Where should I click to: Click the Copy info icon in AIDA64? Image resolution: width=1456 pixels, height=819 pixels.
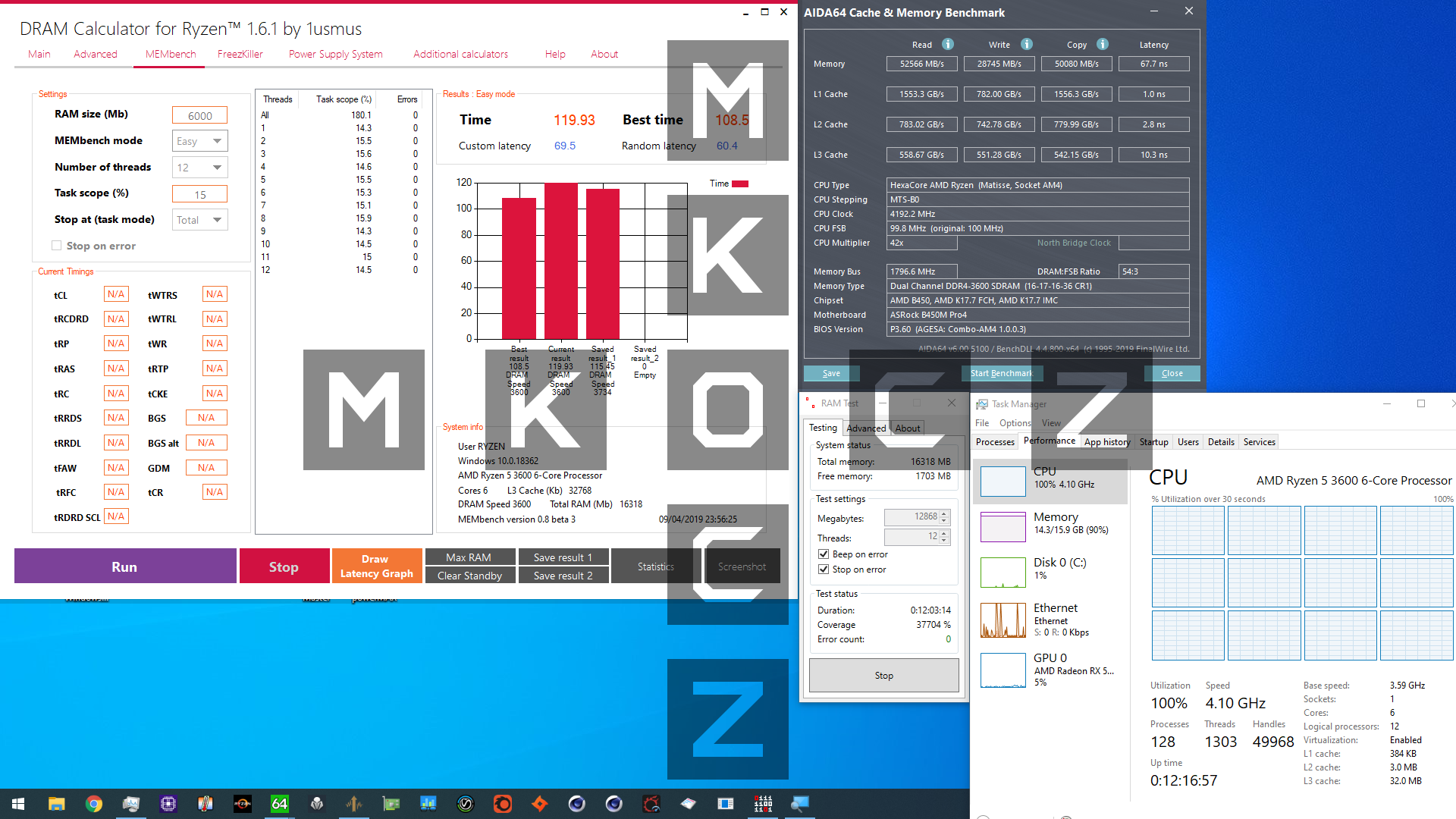(x=1103, y=44)
